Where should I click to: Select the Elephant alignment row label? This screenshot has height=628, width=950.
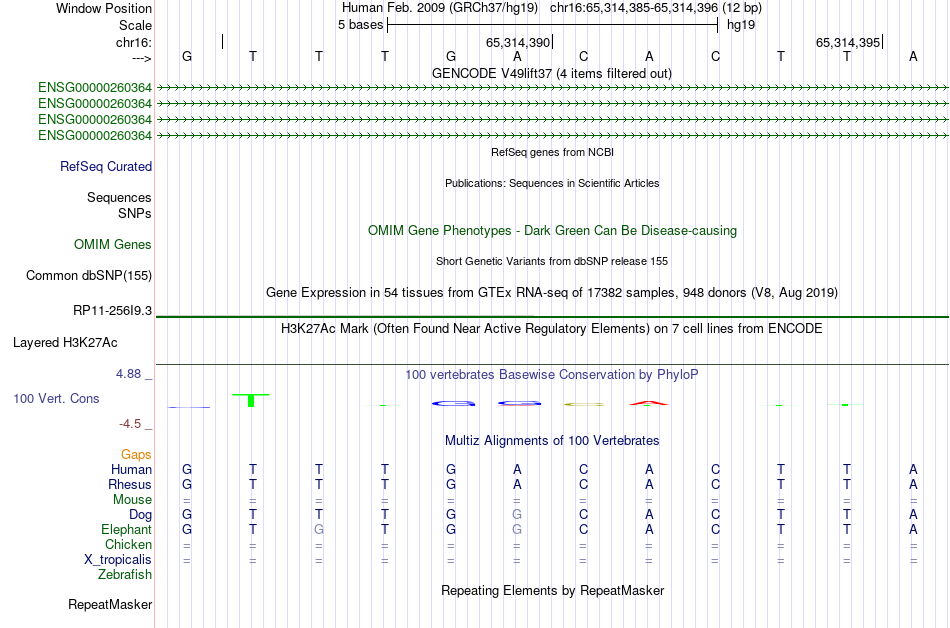click(126, 530)
